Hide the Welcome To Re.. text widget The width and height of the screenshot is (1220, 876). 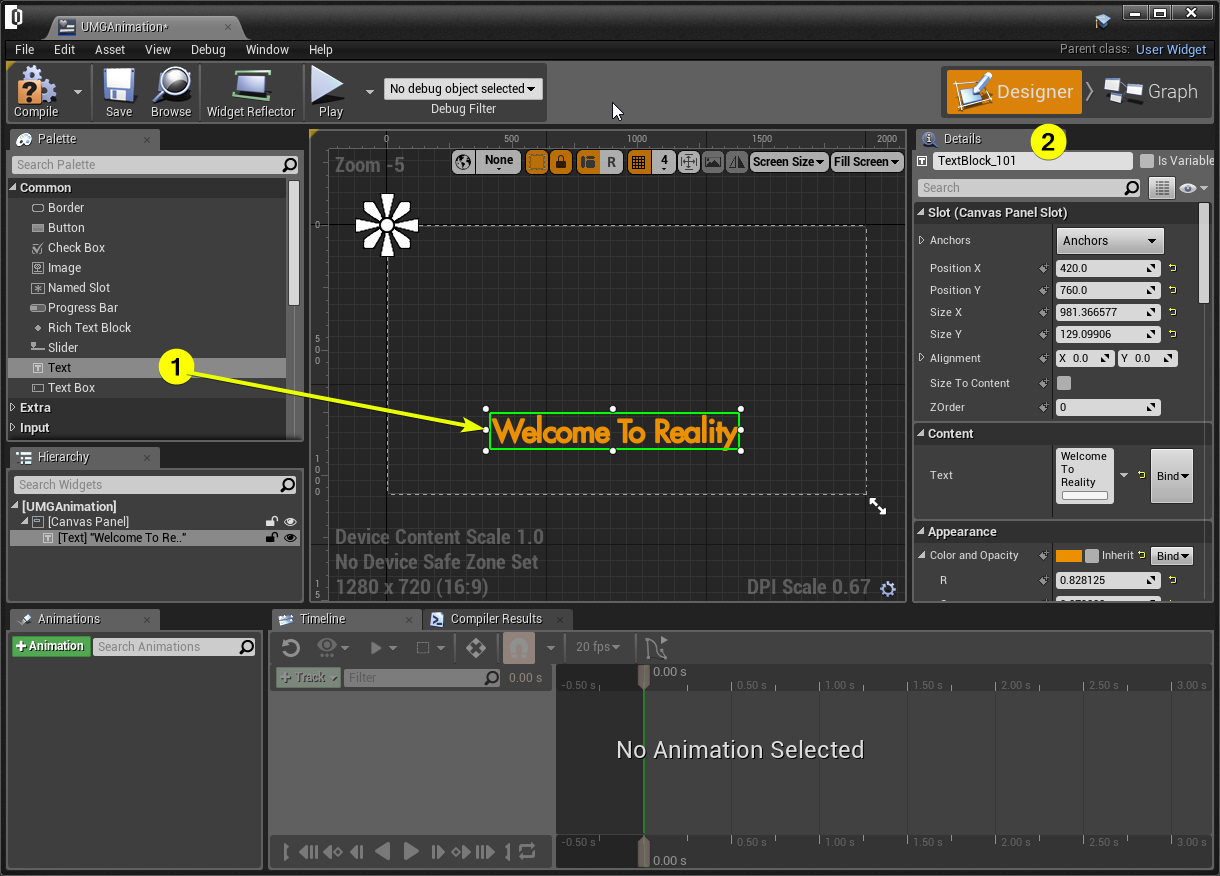coord(291,538)
